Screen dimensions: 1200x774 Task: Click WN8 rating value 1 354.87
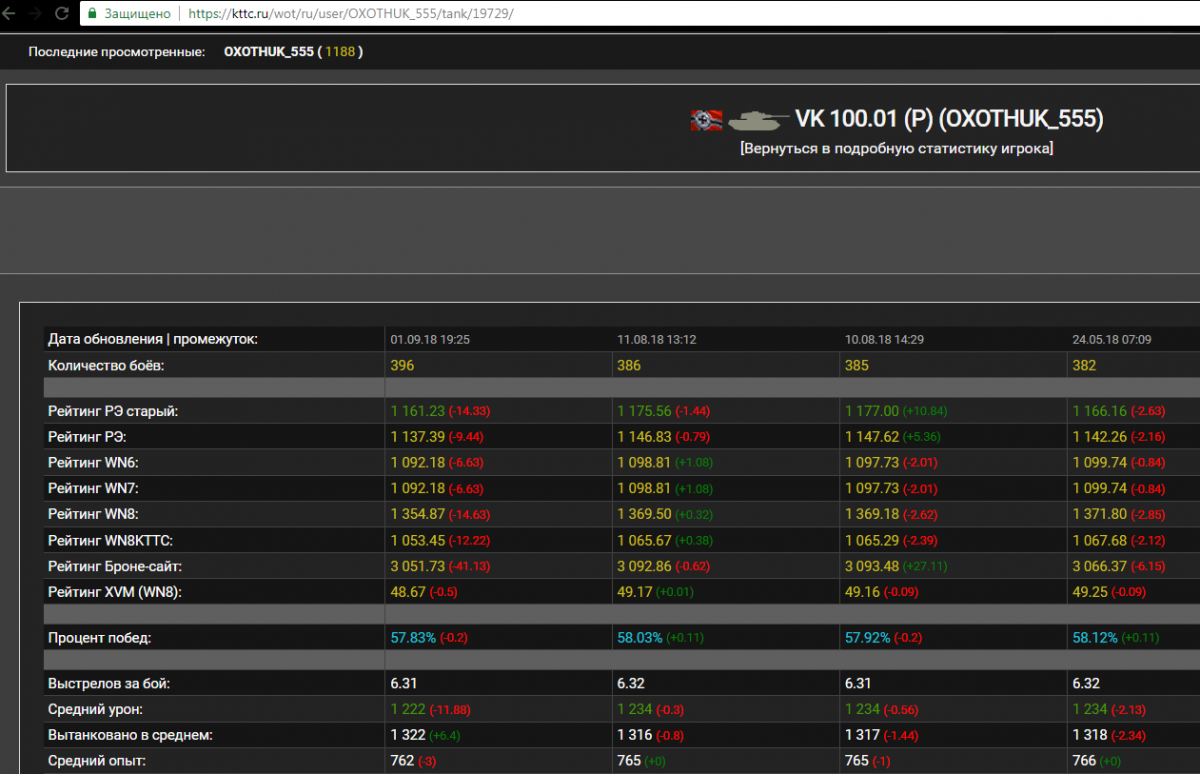[417, 514]
